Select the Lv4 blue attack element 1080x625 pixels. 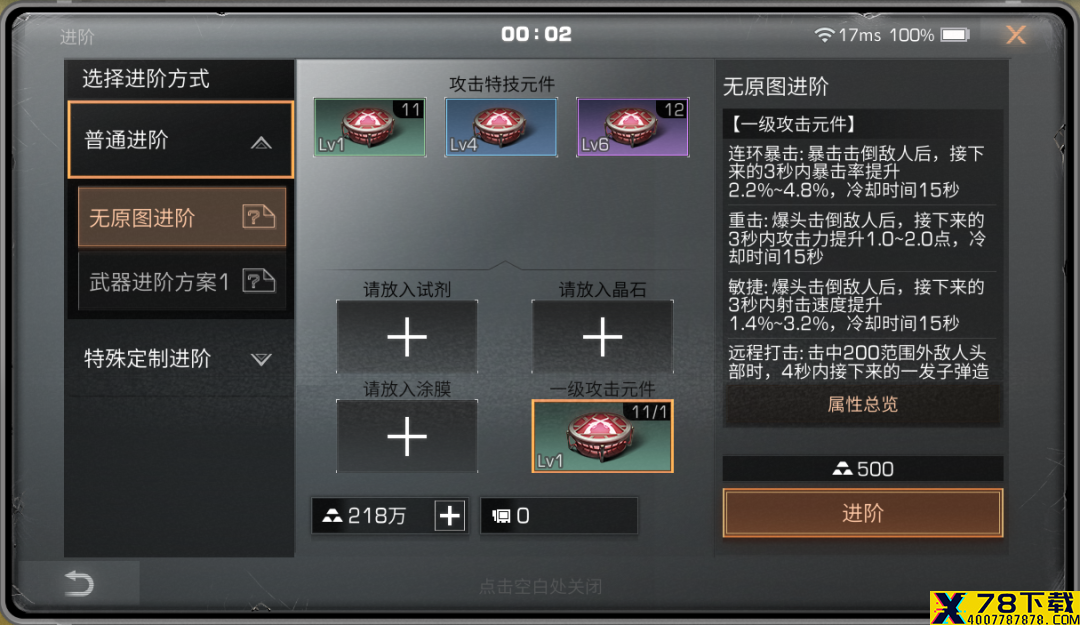tap(501, 127)
